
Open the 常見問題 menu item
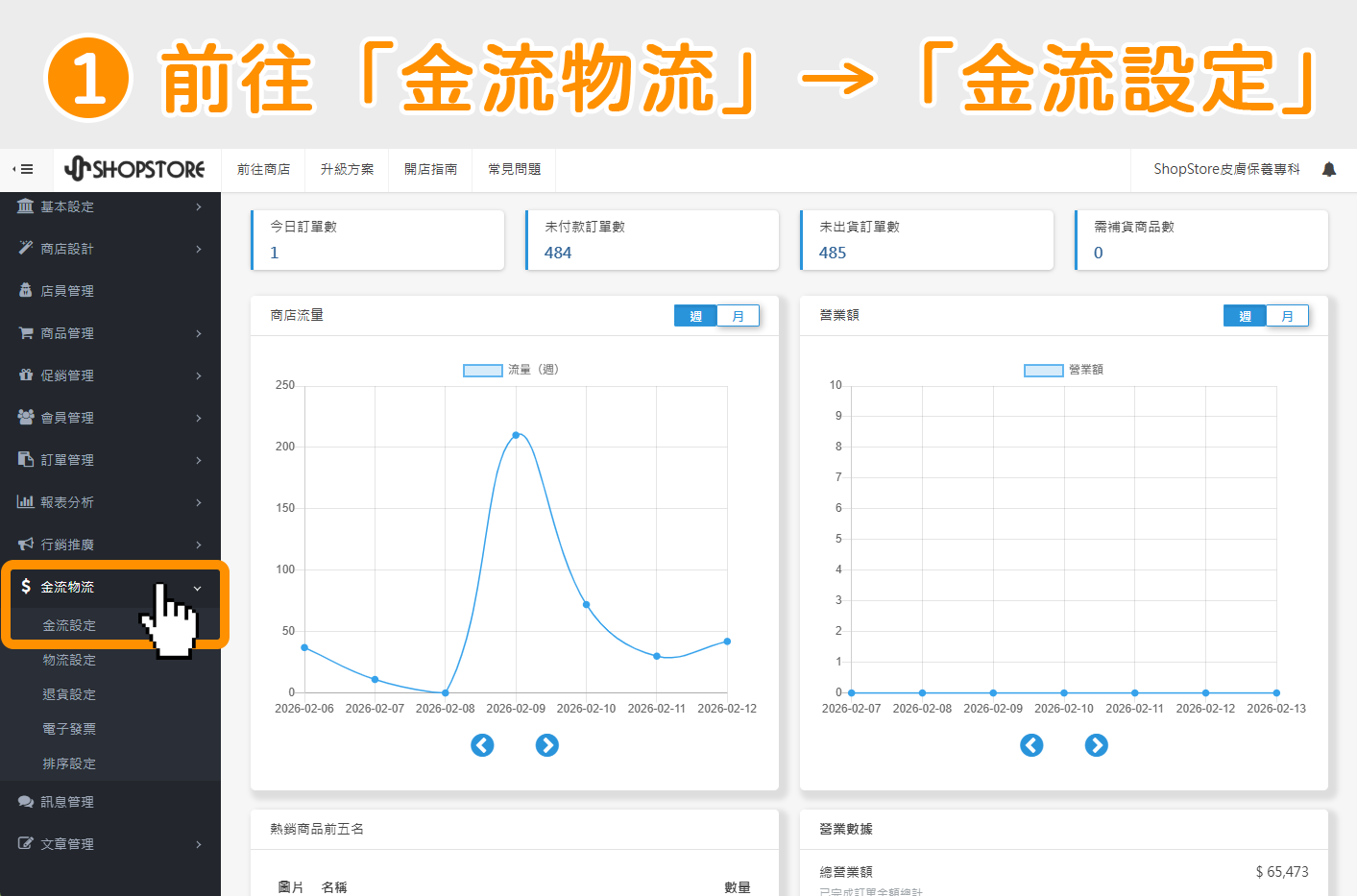[x=513, y=169]
